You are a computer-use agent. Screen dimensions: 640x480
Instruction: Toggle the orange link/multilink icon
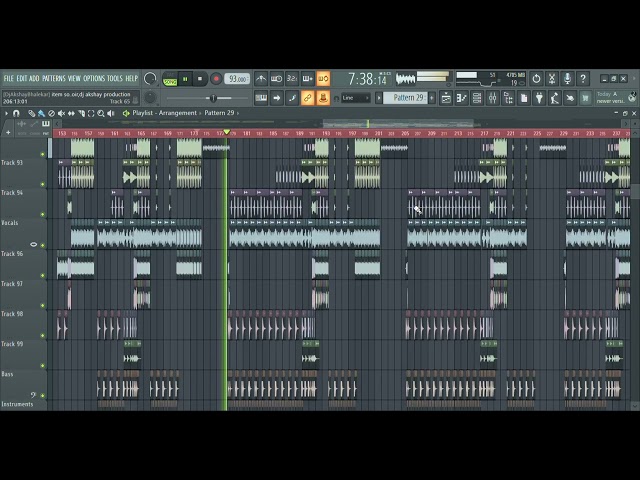click(x=307, y=98)
